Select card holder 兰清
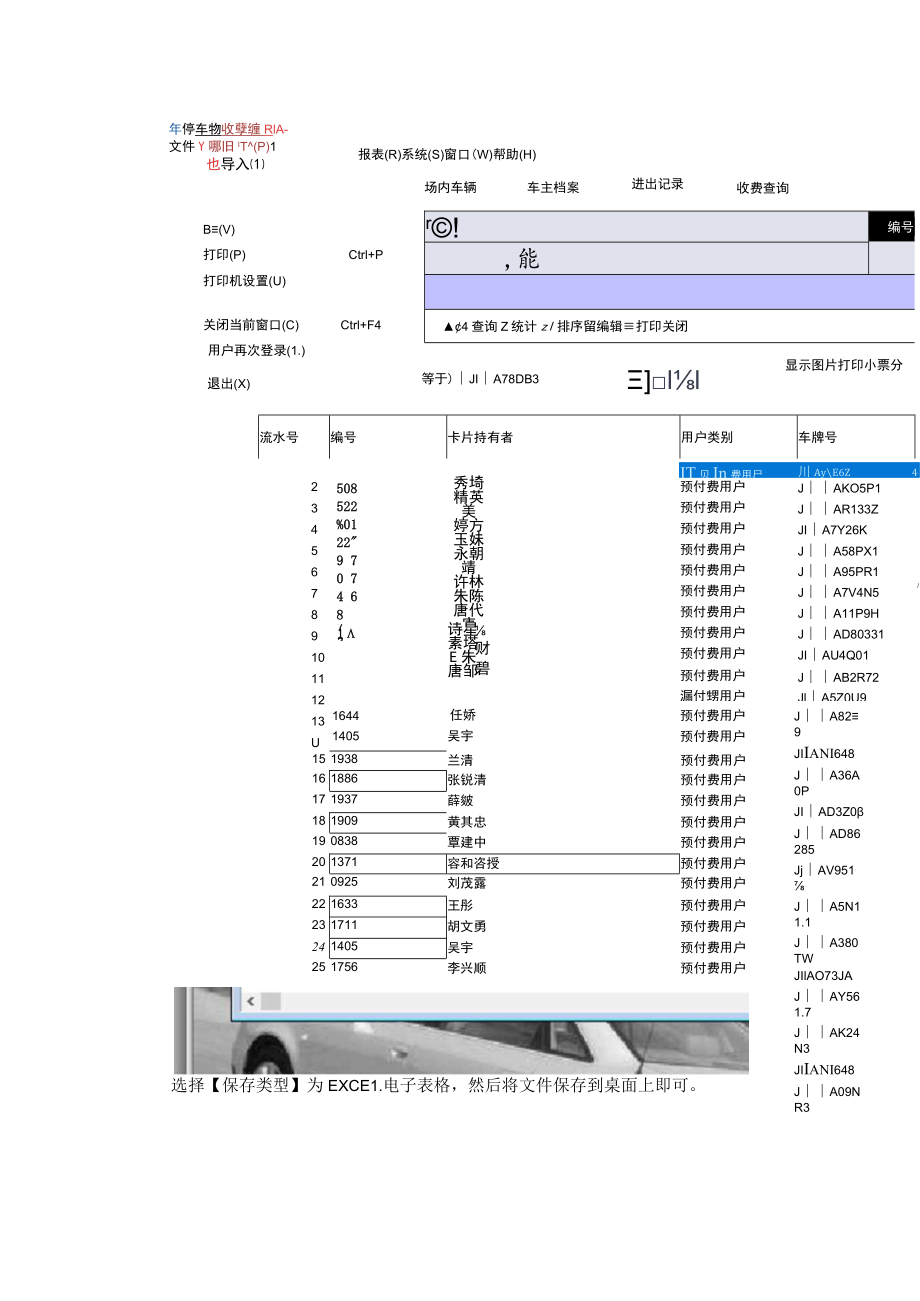Screen dimensions: 920x1301 pos(461,760)
